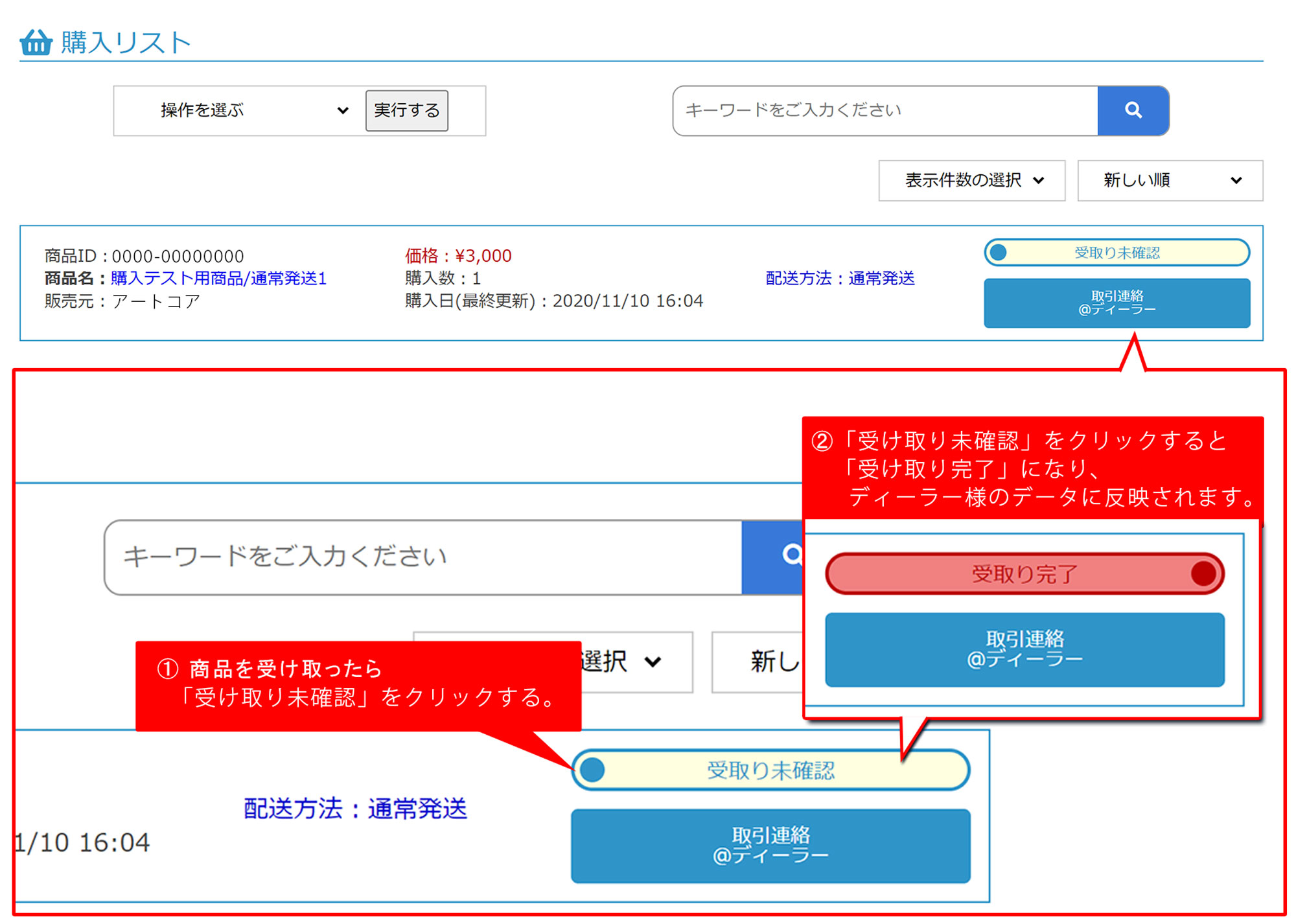
Task: Toggle the small 受取り未確認 switch on the top purchase card
Action: coord(1117,253)
